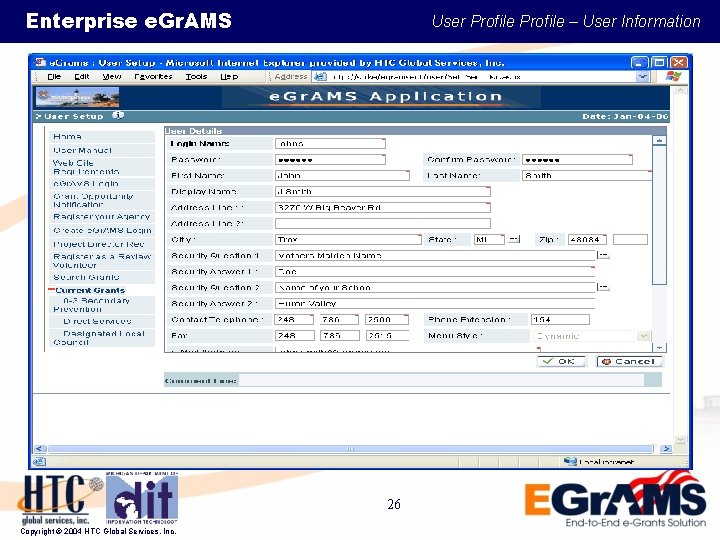Image resolution: width=720 pixels, height=540 pixels.
Task: Click the City input field
Action: [348, 240]
